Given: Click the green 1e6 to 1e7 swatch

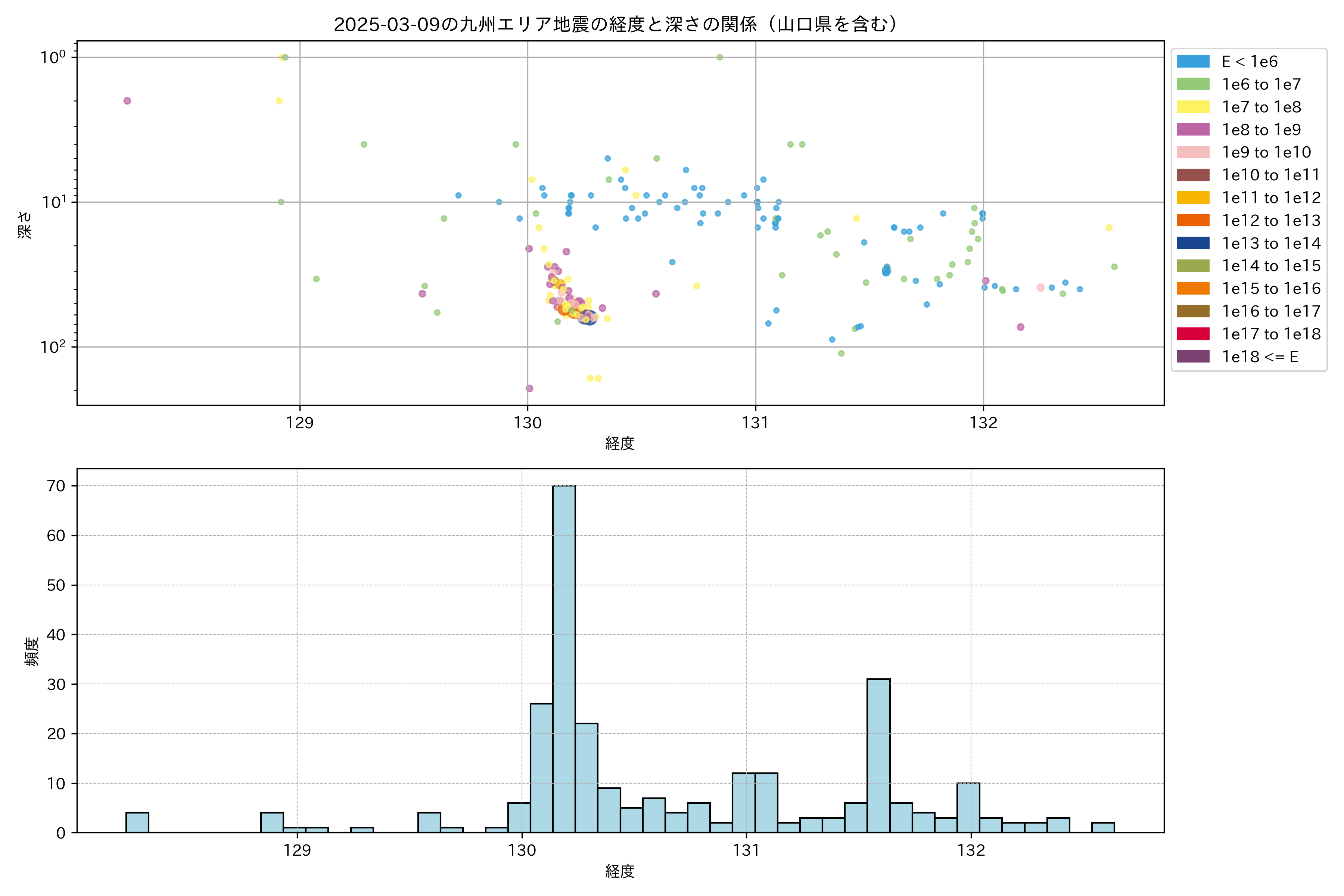Looking at the screenshot, I should (x=1192, y=84).
